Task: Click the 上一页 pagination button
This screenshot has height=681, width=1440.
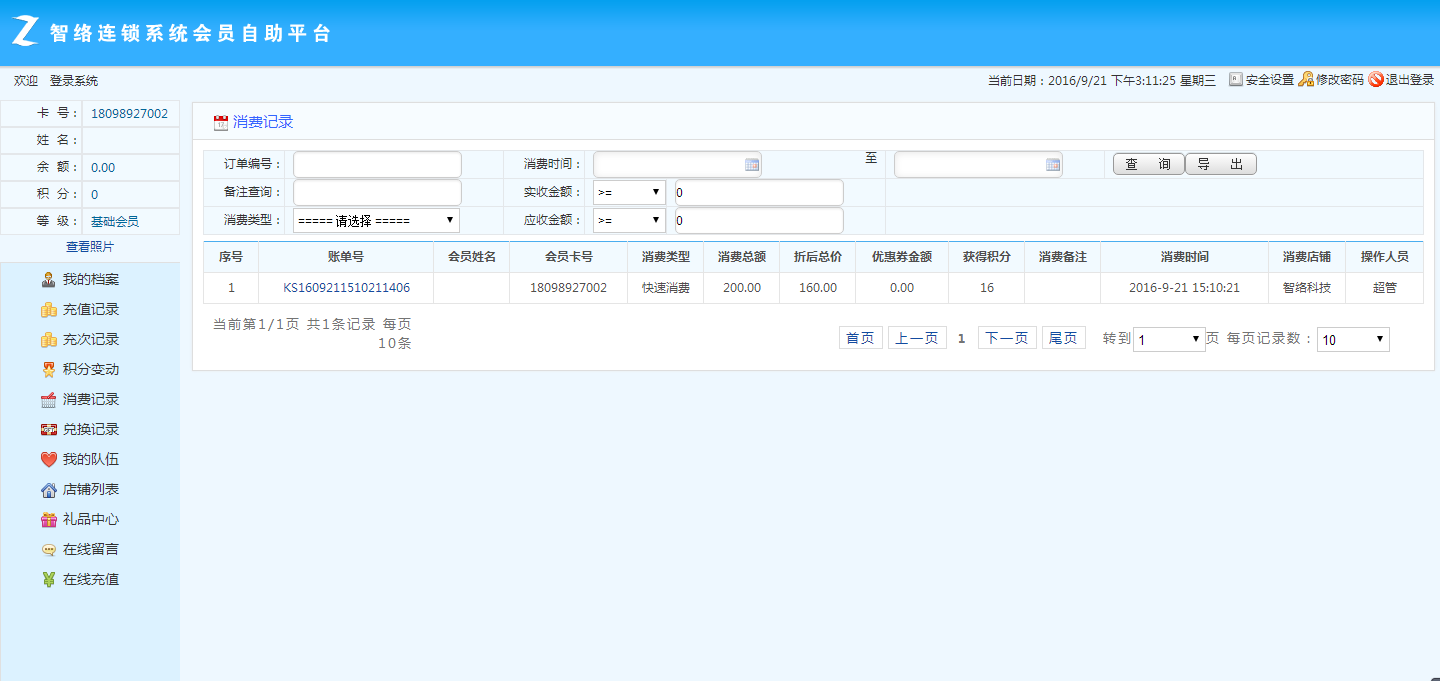Action: (917, 338)
